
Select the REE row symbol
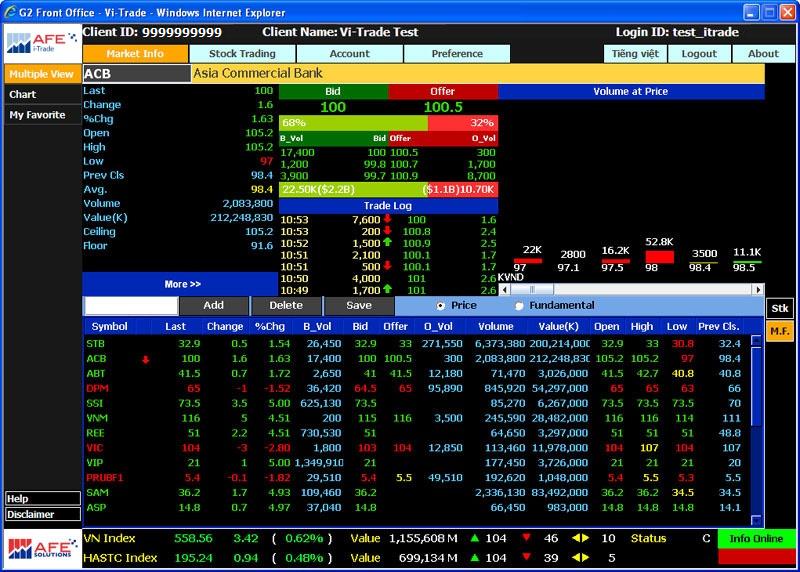click(95, 433)
